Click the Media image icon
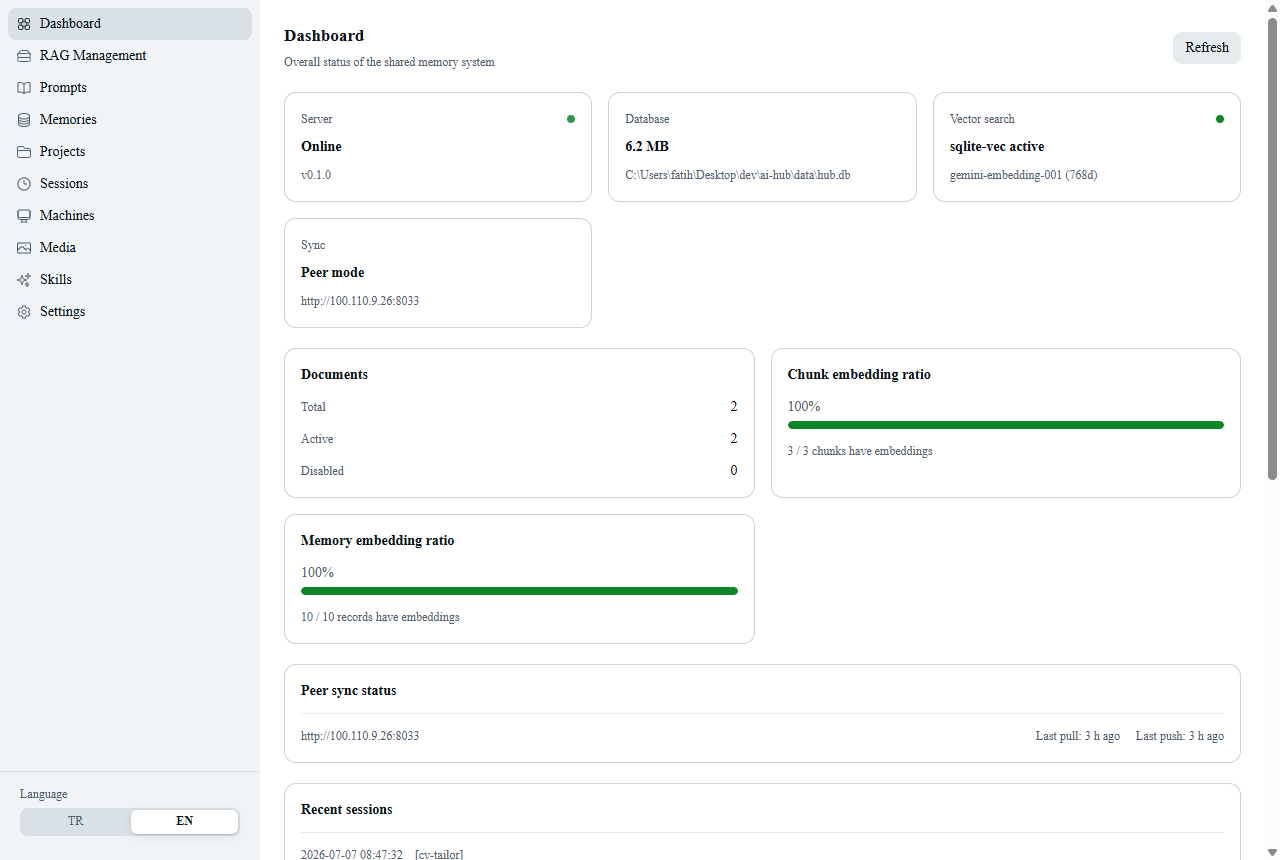This screenshot has width=1280, height=860. click(24, 248)
